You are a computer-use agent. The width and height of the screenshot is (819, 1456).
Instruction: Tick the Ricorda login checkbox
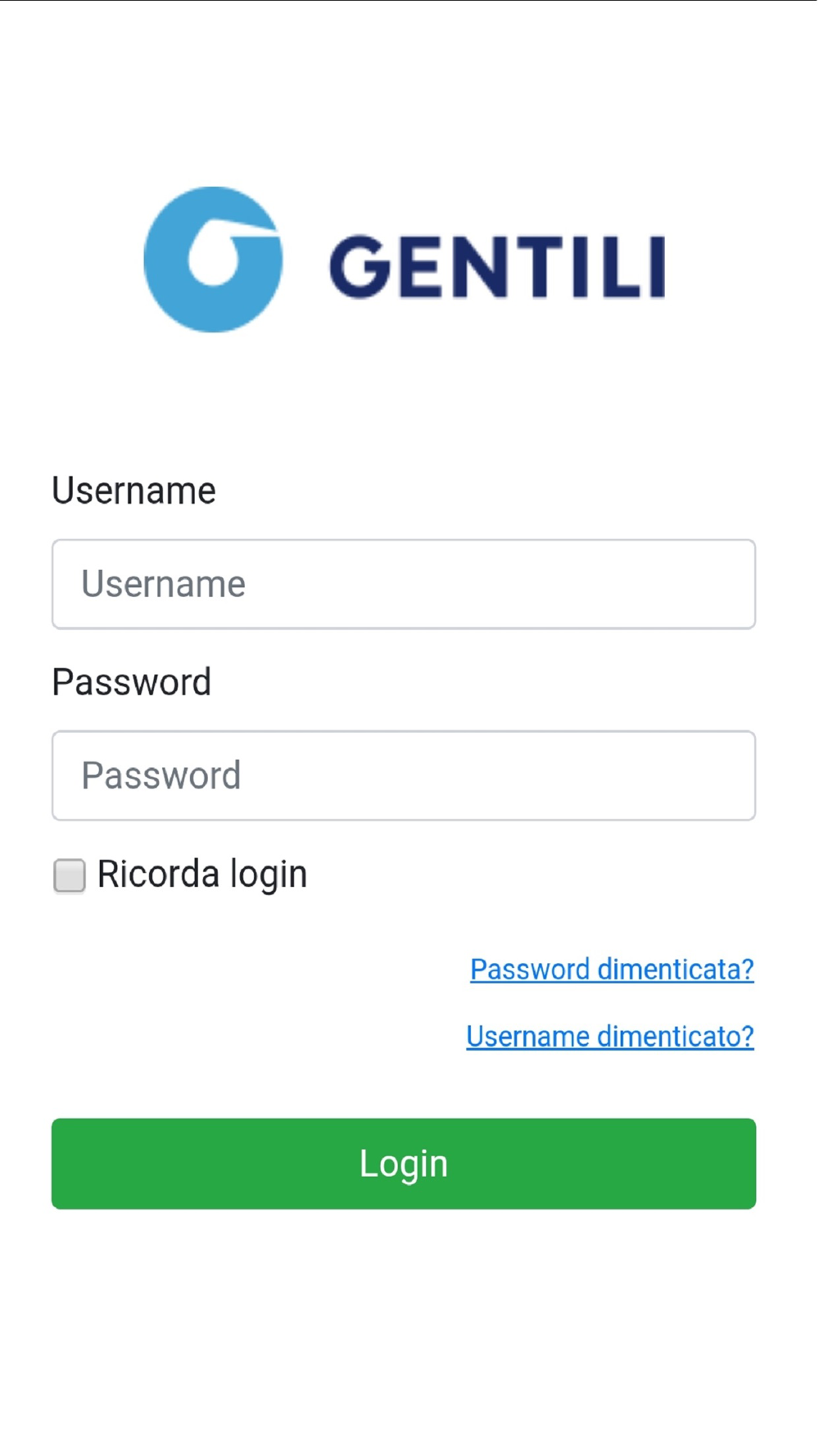coord(70,875)
